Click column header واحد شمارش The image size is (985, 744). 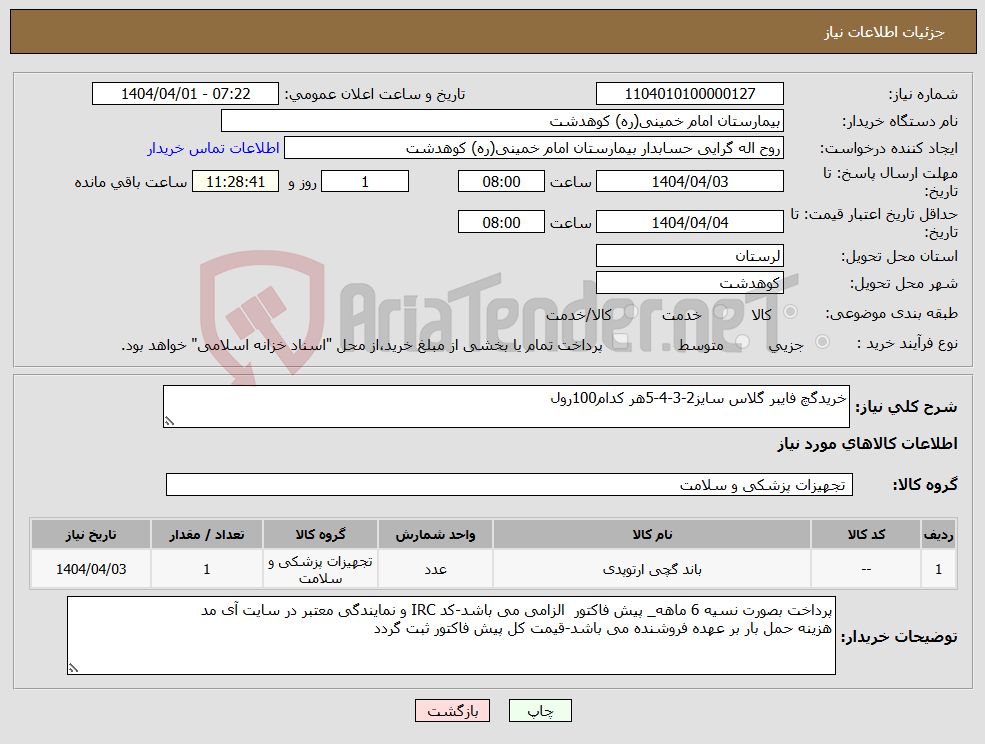tap(435, 535)
